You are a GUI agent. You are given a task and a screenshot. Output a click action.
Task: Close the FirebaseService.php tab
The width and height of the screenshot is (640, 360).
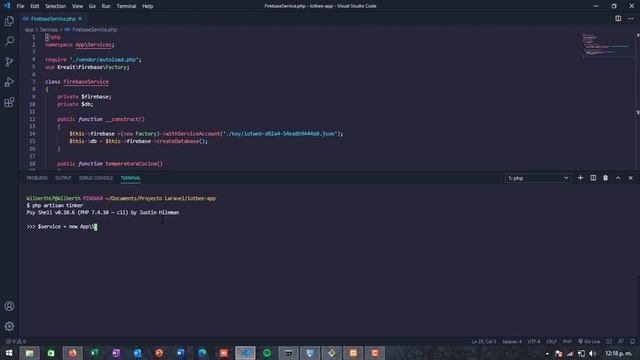click(80, 19)
